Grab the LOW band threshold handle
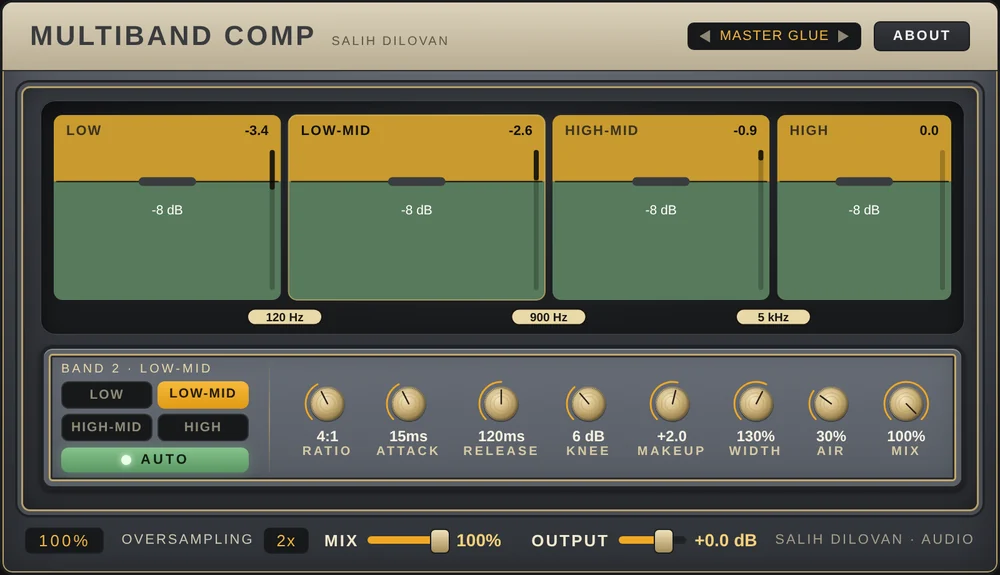The width and height of the screenshot is (1000, 575). tap(167, 182)
